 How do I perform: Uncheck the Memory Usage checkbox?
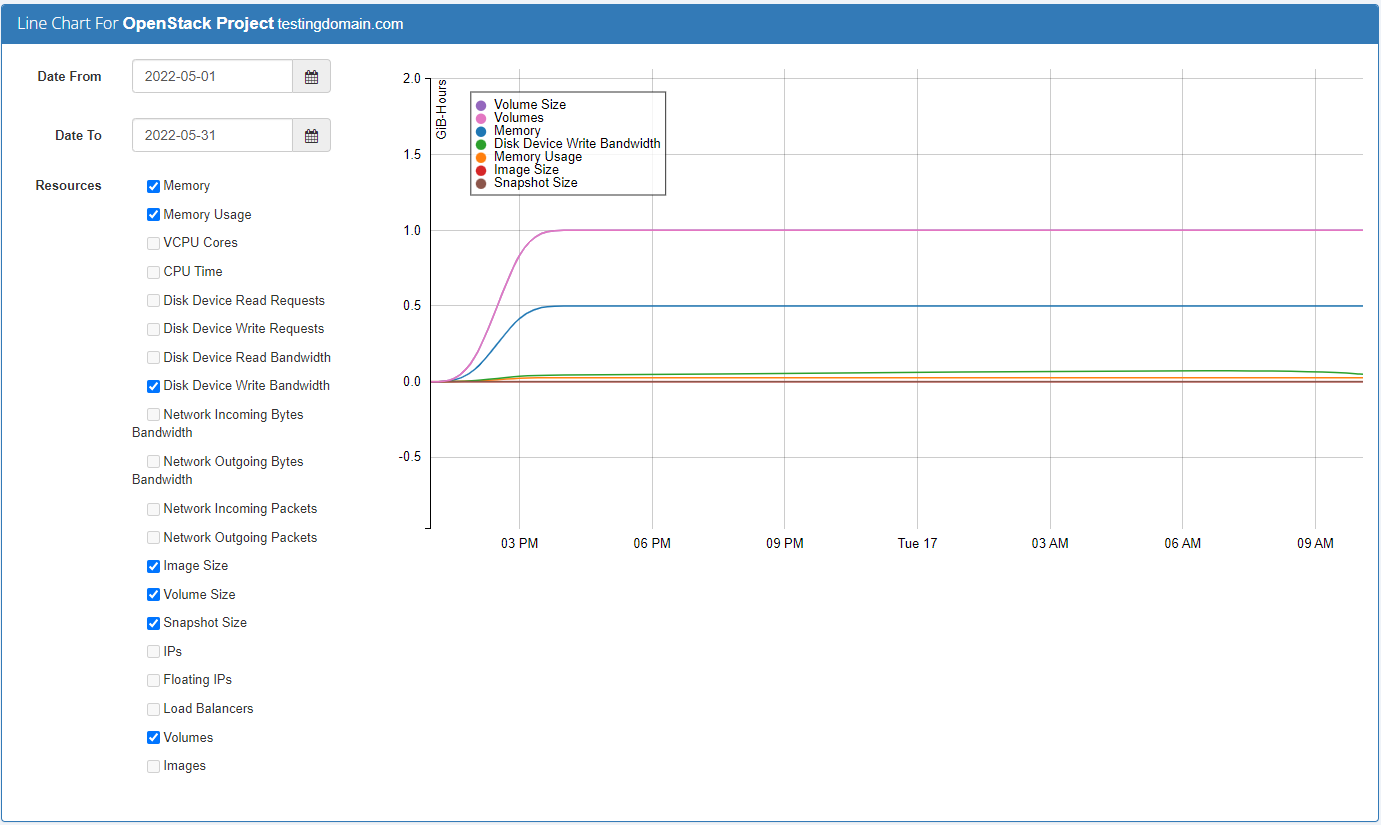(x=153, y=215)
